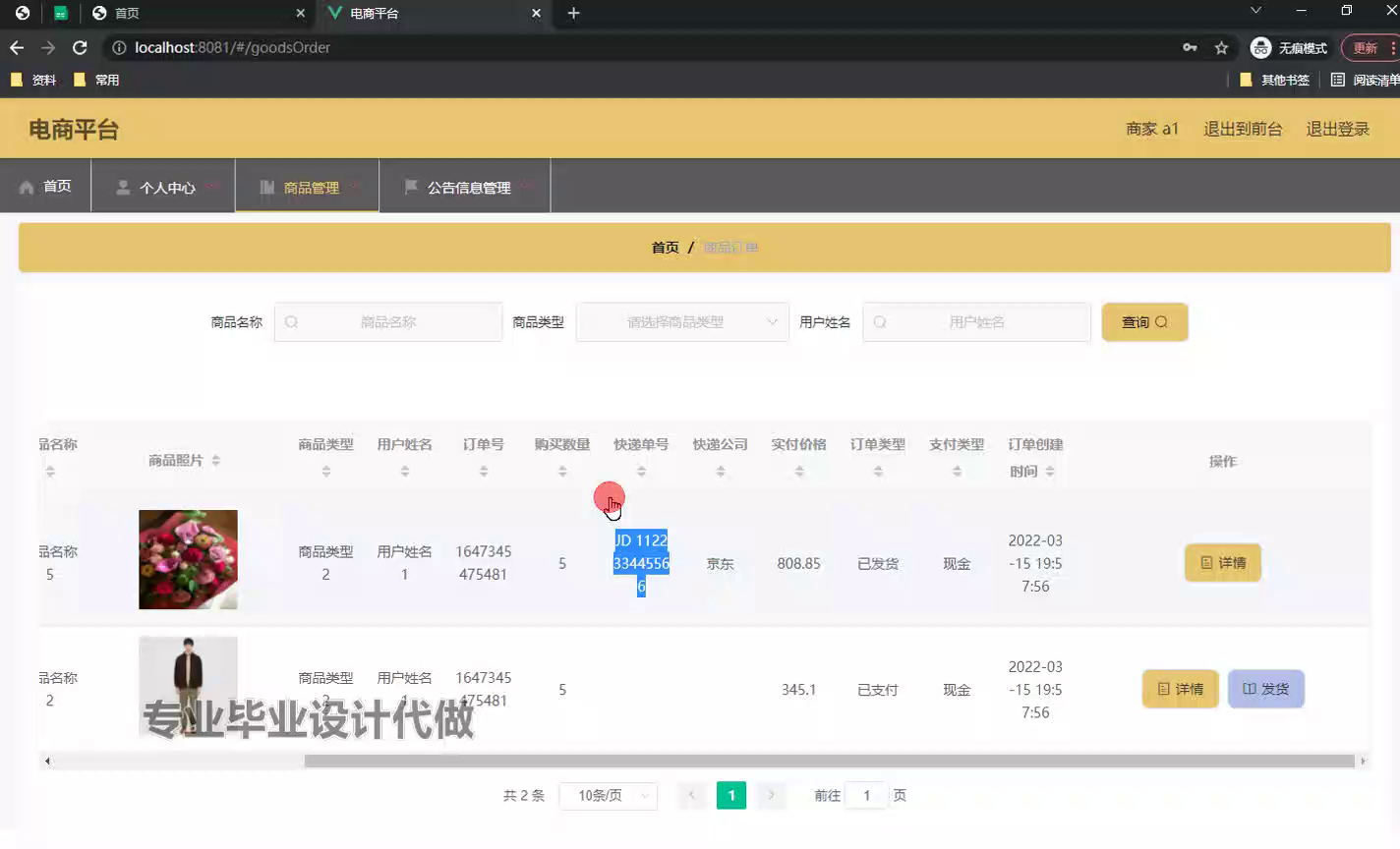Open the 资料 bookmark folder
Viewport: 1400px width, 849px height.
point(33,80)
